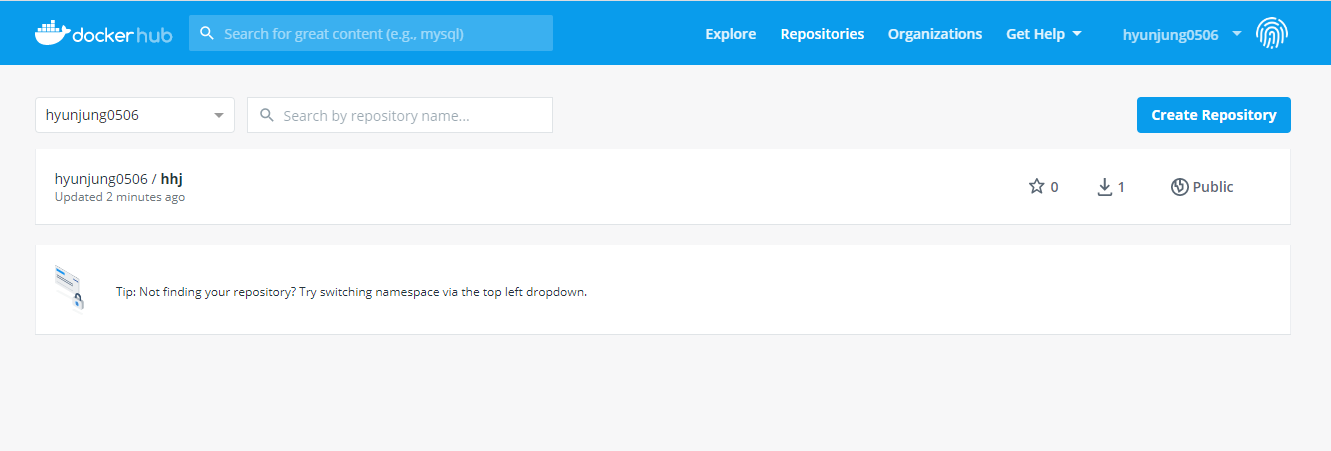Click the star count '0'
The height and width of the screenshot is (451, 1331).
1054,187
